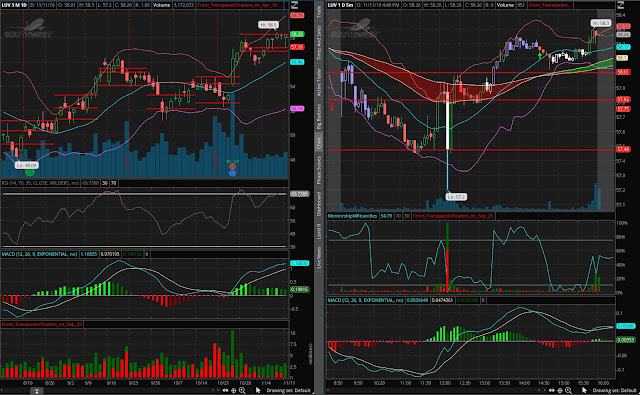Click the RSI study label on left chart
Screen dimensions: 640x395
click(40, 183)
